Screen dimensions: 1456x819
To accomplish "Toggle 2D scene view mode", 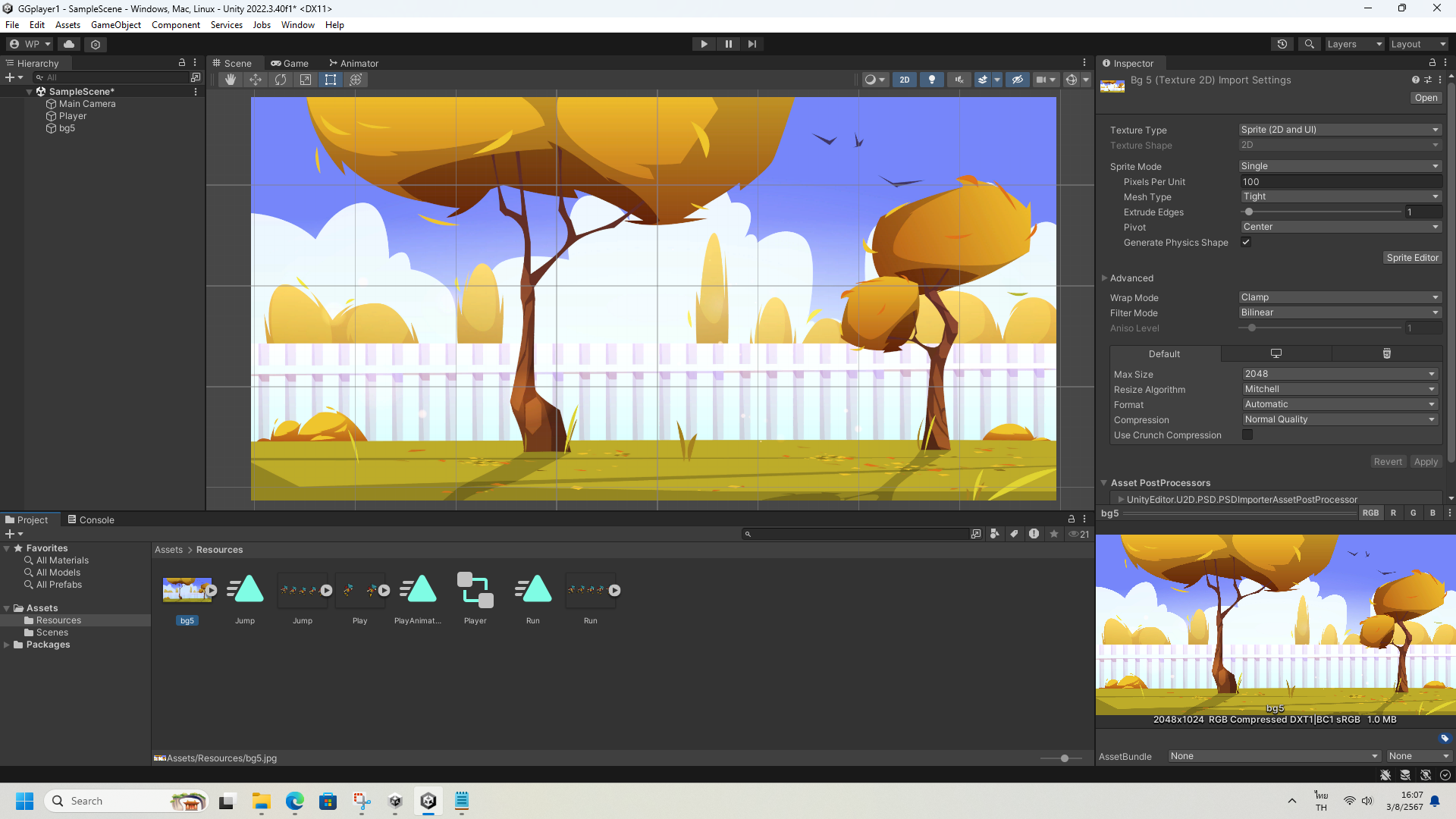I will tap(904, 80).
